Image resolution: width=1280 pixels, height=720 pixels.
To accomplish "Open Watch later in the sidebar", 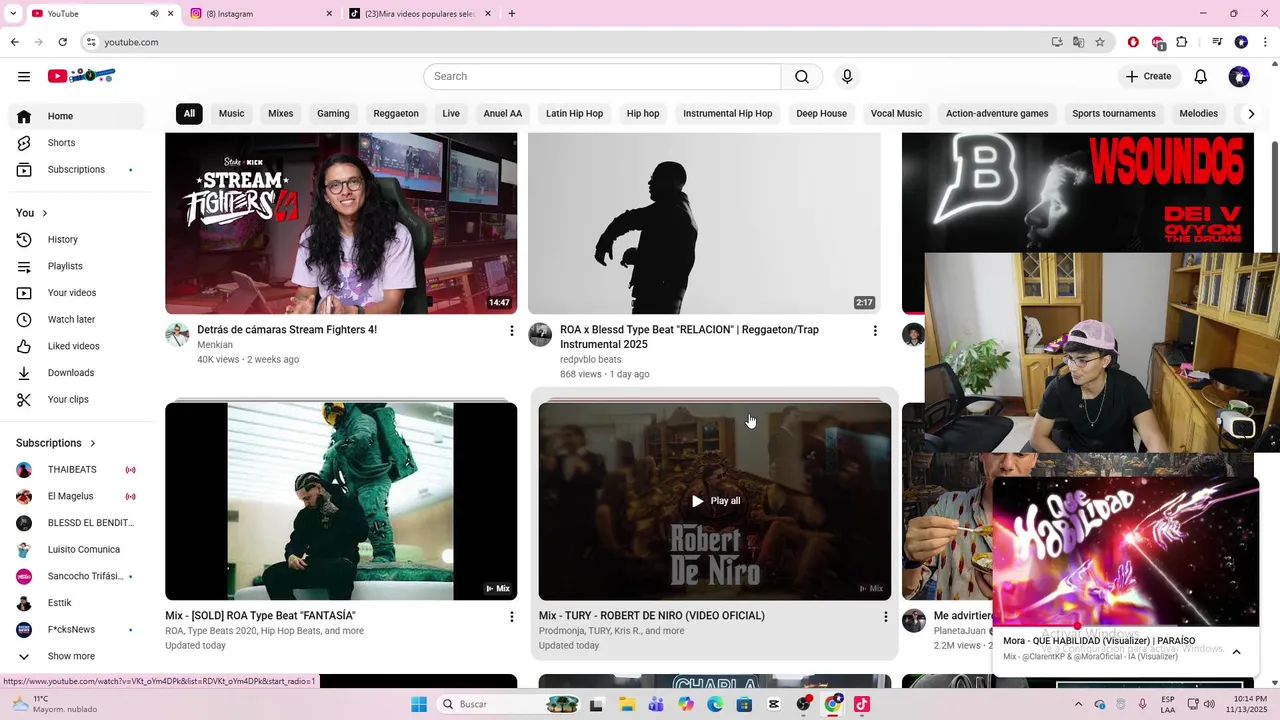I will pyautogui.click(x=76, y=320).
